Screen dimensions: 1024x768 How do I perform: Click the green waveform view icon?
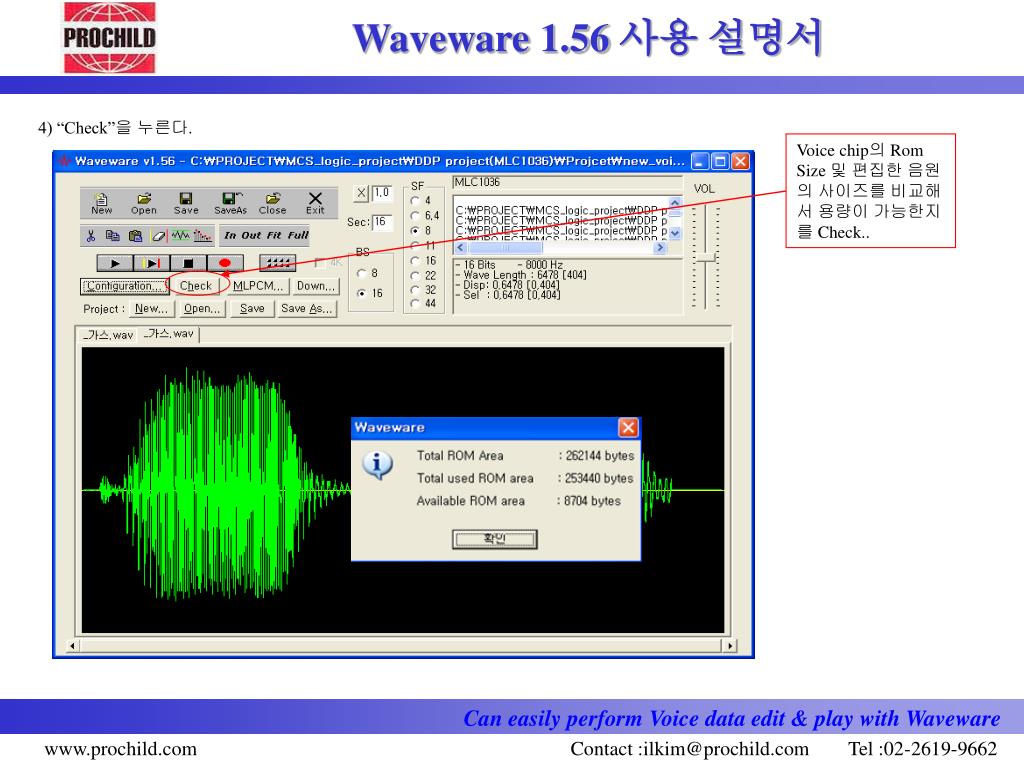181,236
